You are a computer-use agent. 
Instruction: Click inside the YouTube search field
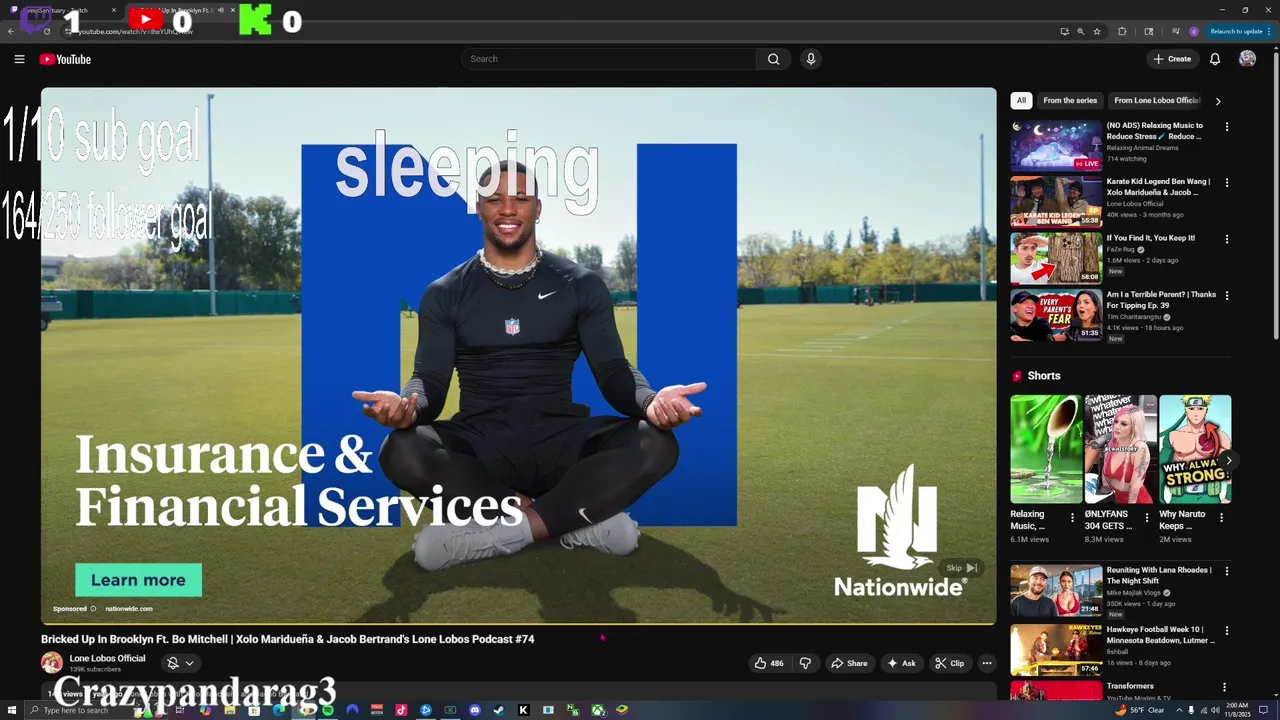pyautogui.click(x=609, y=59)
